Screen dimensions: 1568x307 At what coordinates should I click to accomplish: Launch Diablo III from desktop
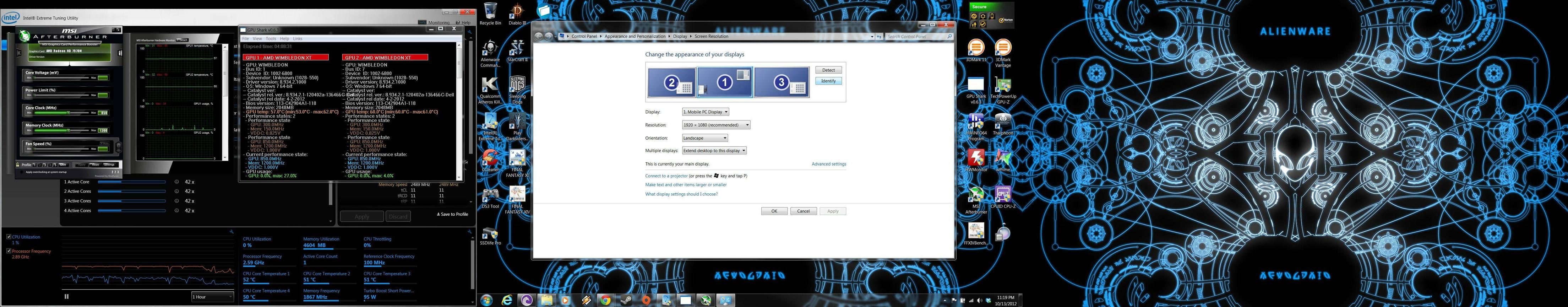click(517, 14)
